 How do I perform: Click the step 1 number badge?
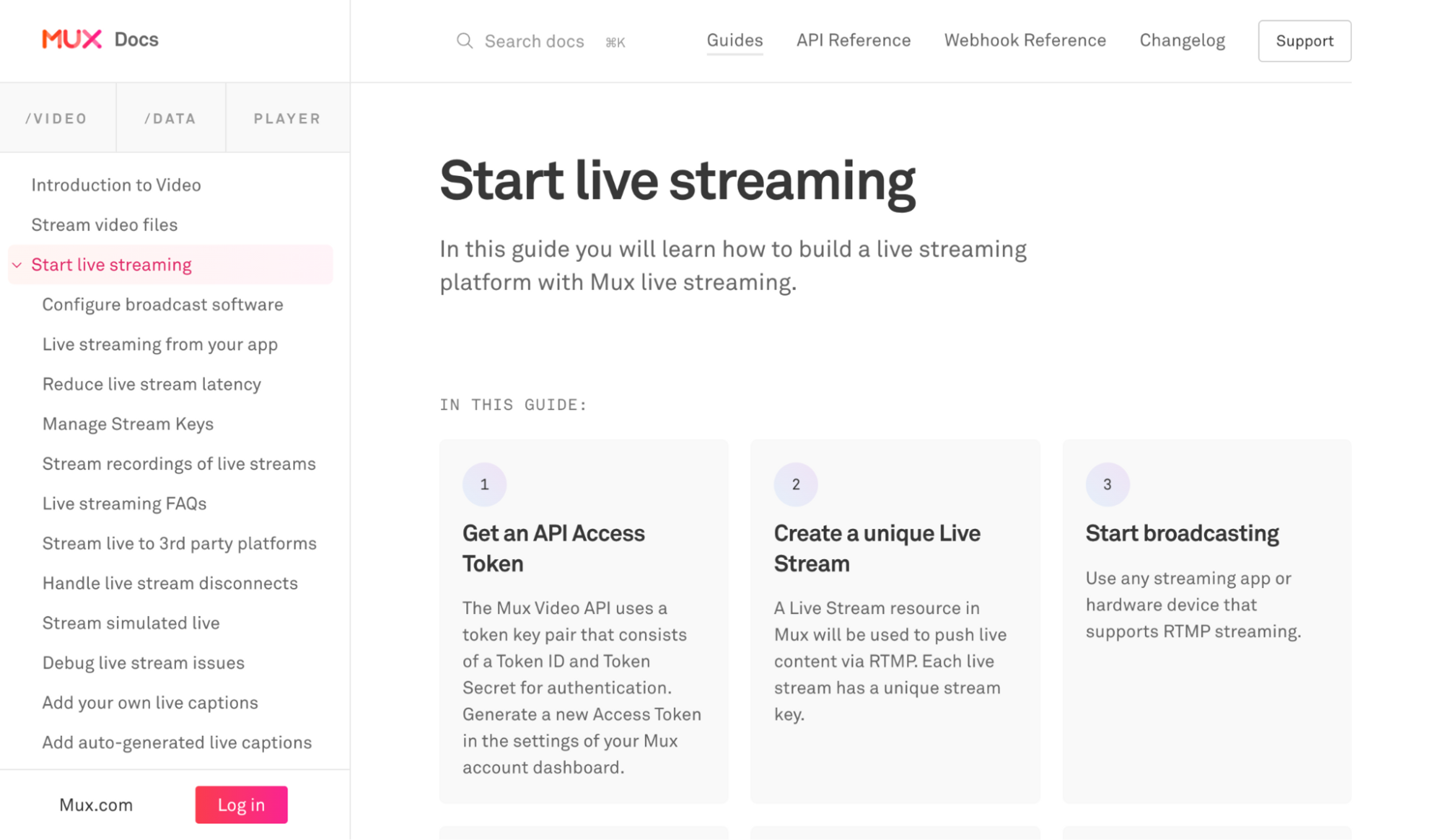coord(484,484)
